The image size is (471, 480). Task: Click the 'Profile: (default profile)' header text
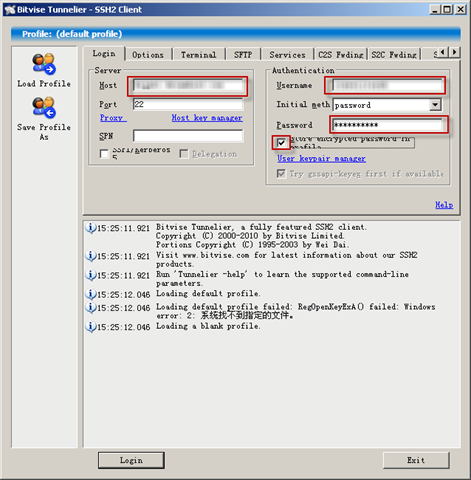coord(72,34)
